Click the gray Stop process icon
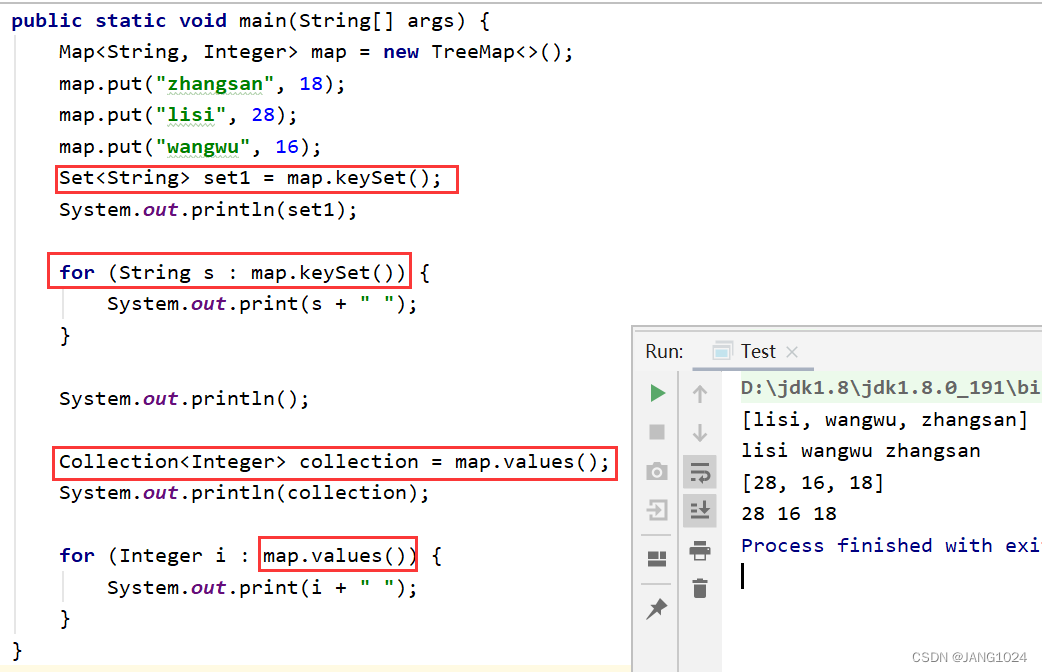Viewport: 1042px width, 672px height. [x=657, y=432]
